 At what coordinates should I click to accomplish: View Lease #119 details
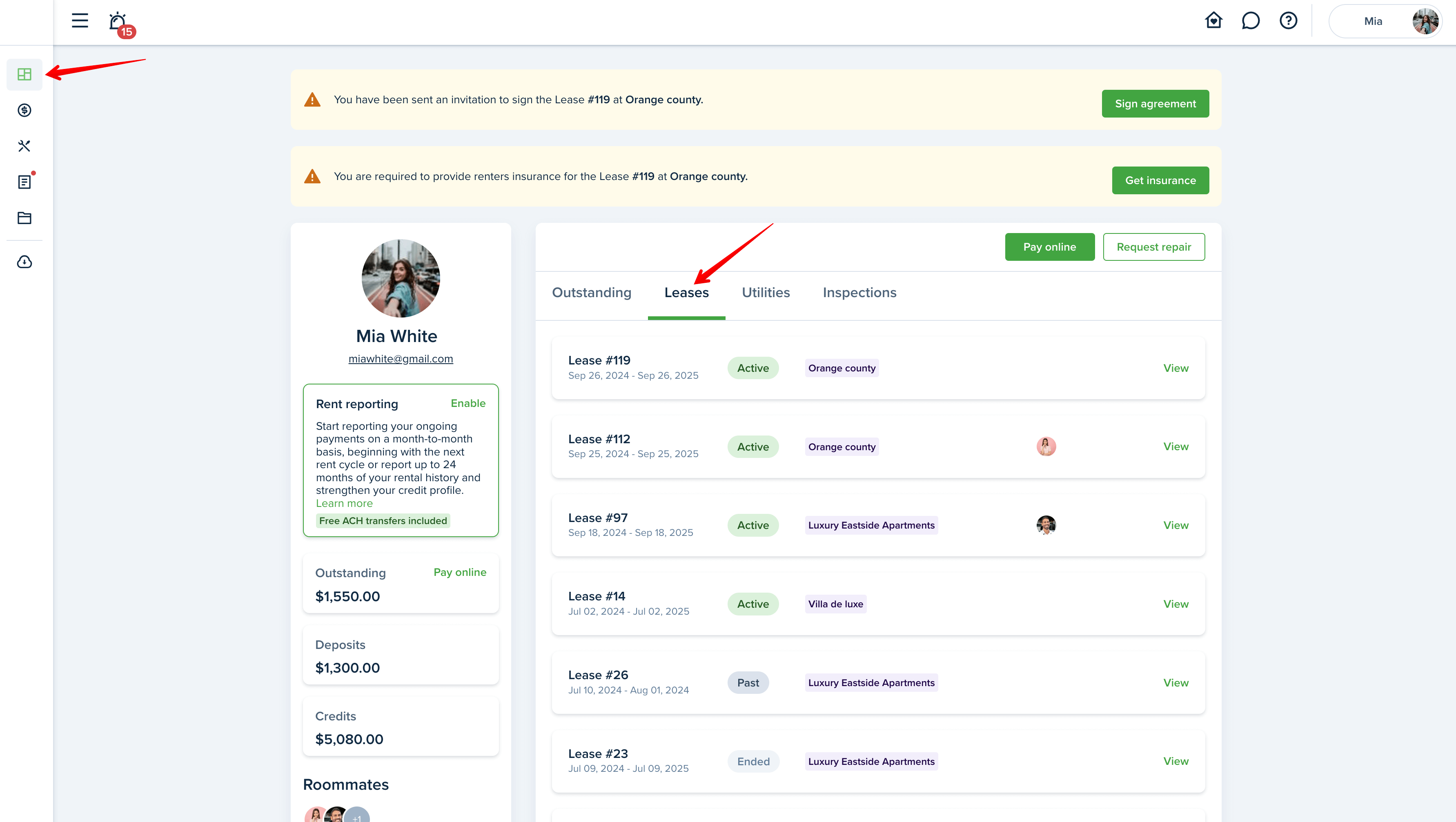point(1175,368)
